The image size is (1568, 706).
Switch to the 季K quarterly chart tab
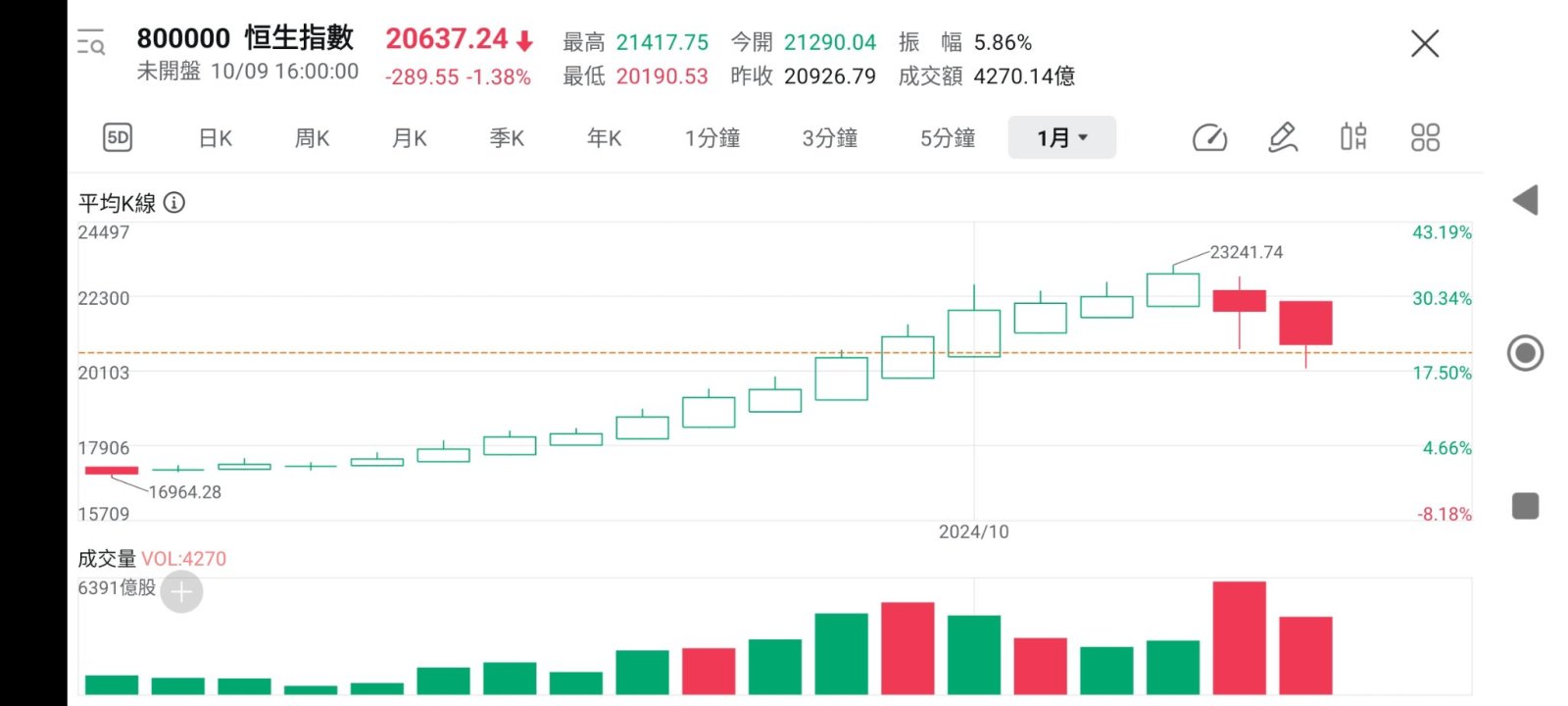pos(507,138)
